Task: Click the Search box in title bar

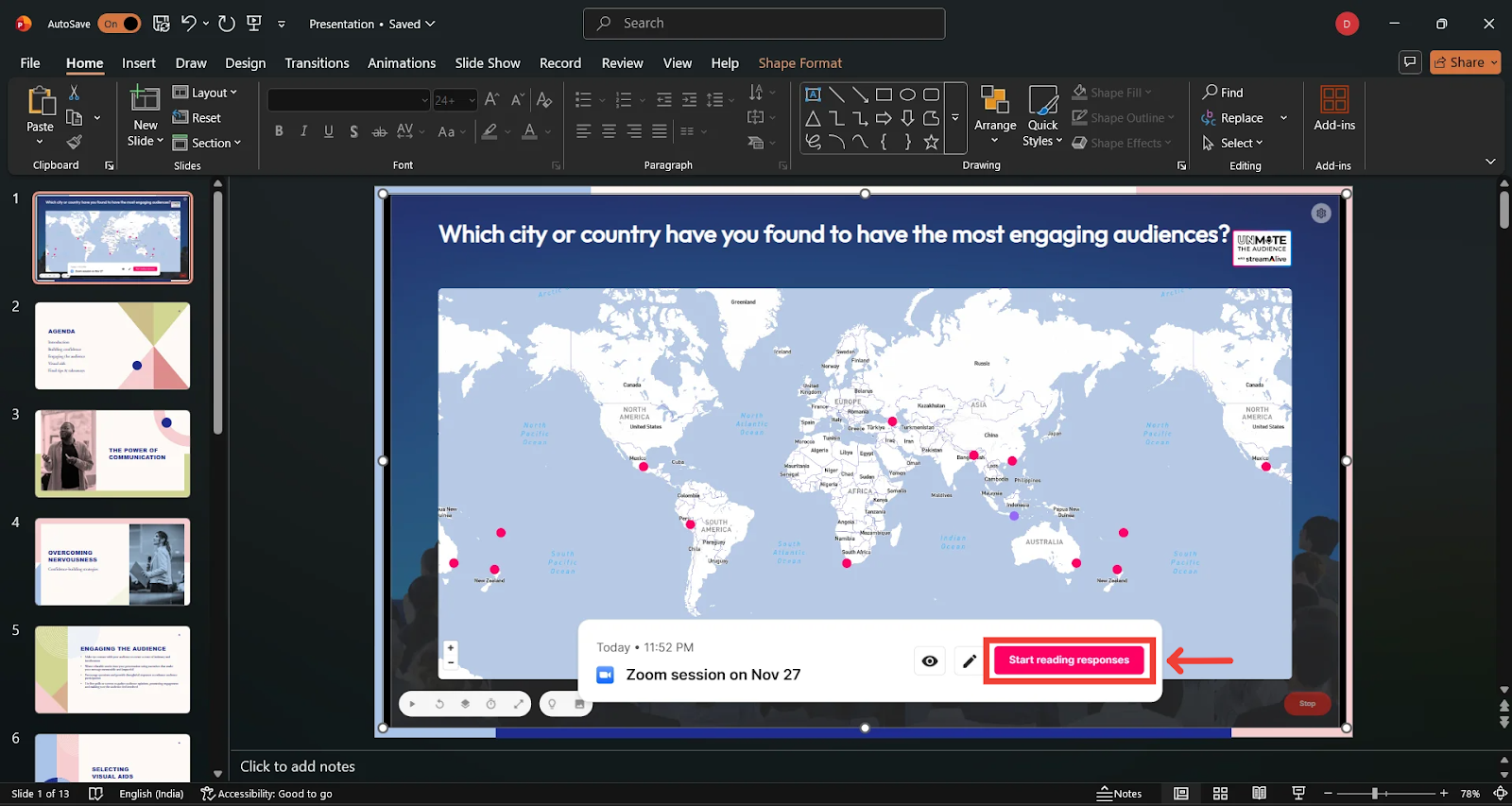Action: coord(765,24)
